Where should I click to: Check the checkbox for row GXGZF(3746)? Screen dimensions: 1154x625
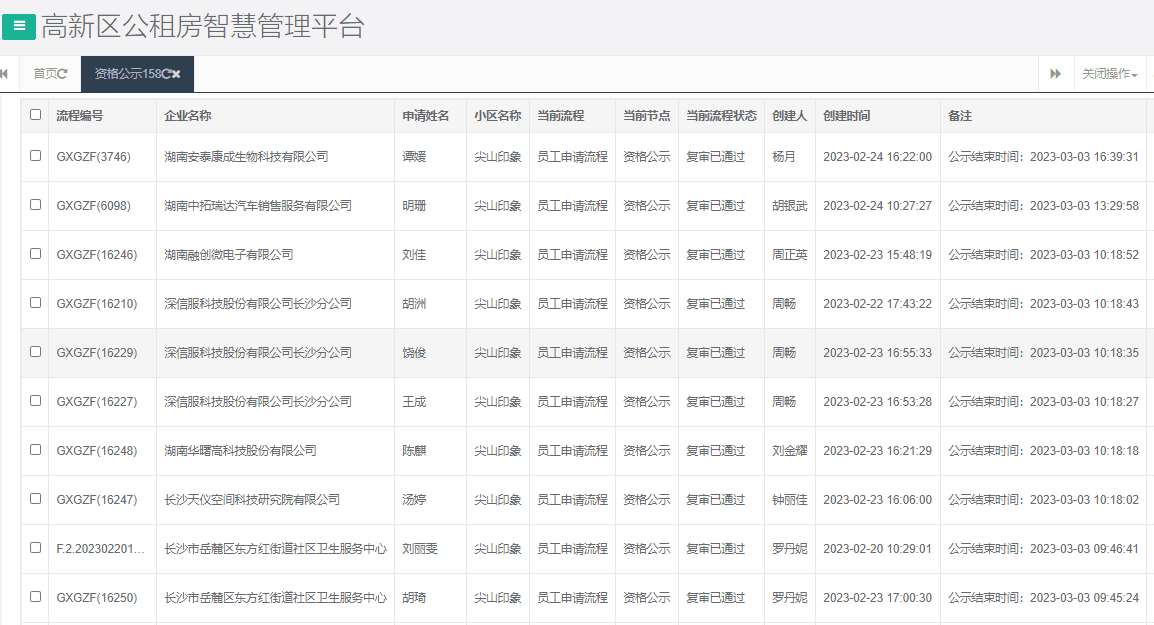[x=35, y=156]
